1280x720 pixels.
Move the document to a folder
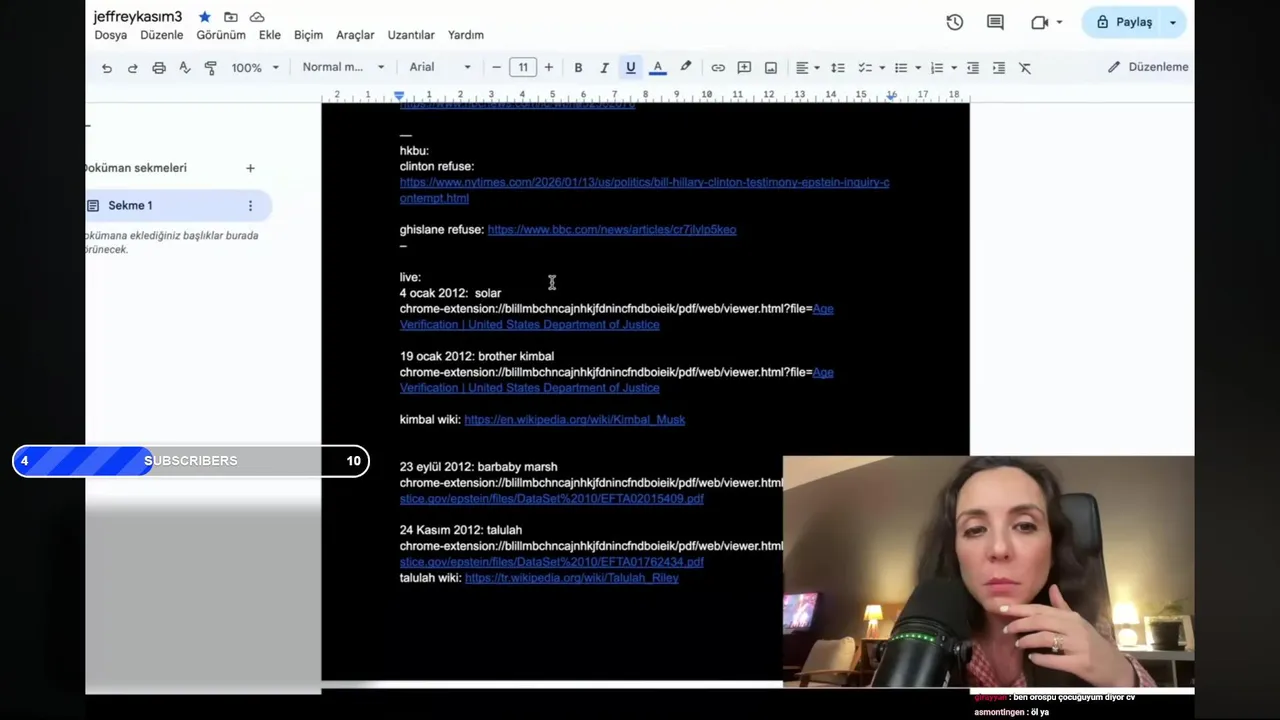coord(231,17)
